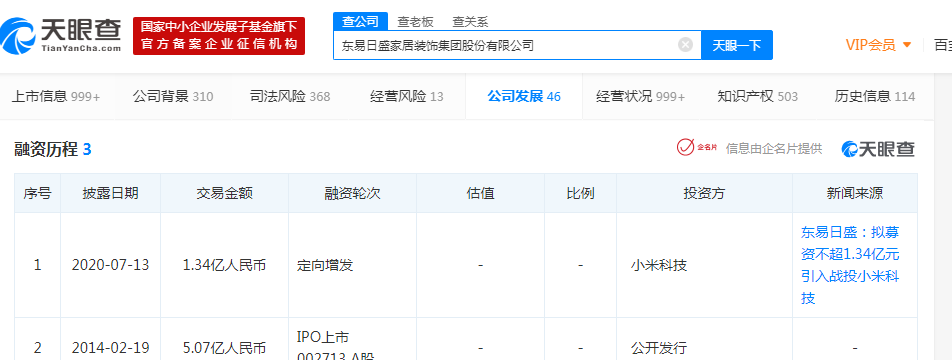Open the 东易日盛 拟募资不超1.34亿元 news link

pos(850,265)
